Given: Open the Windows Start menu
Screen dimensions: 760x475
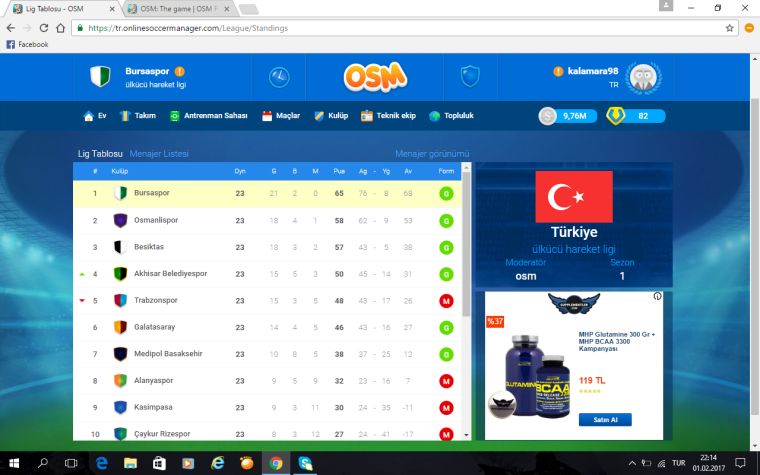Looking at the screenshot, I should pos(14,463).
